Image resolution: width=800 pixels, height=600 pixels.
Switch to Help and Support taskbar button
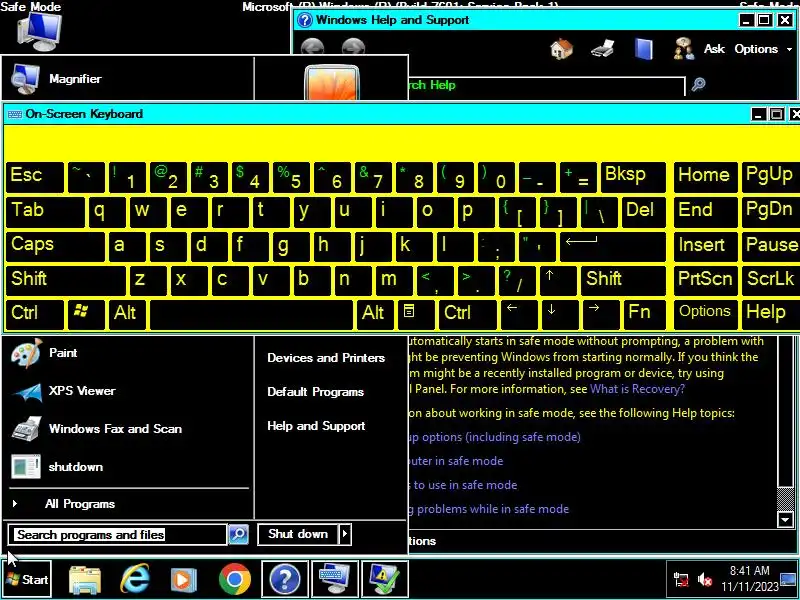coord(285,579)
